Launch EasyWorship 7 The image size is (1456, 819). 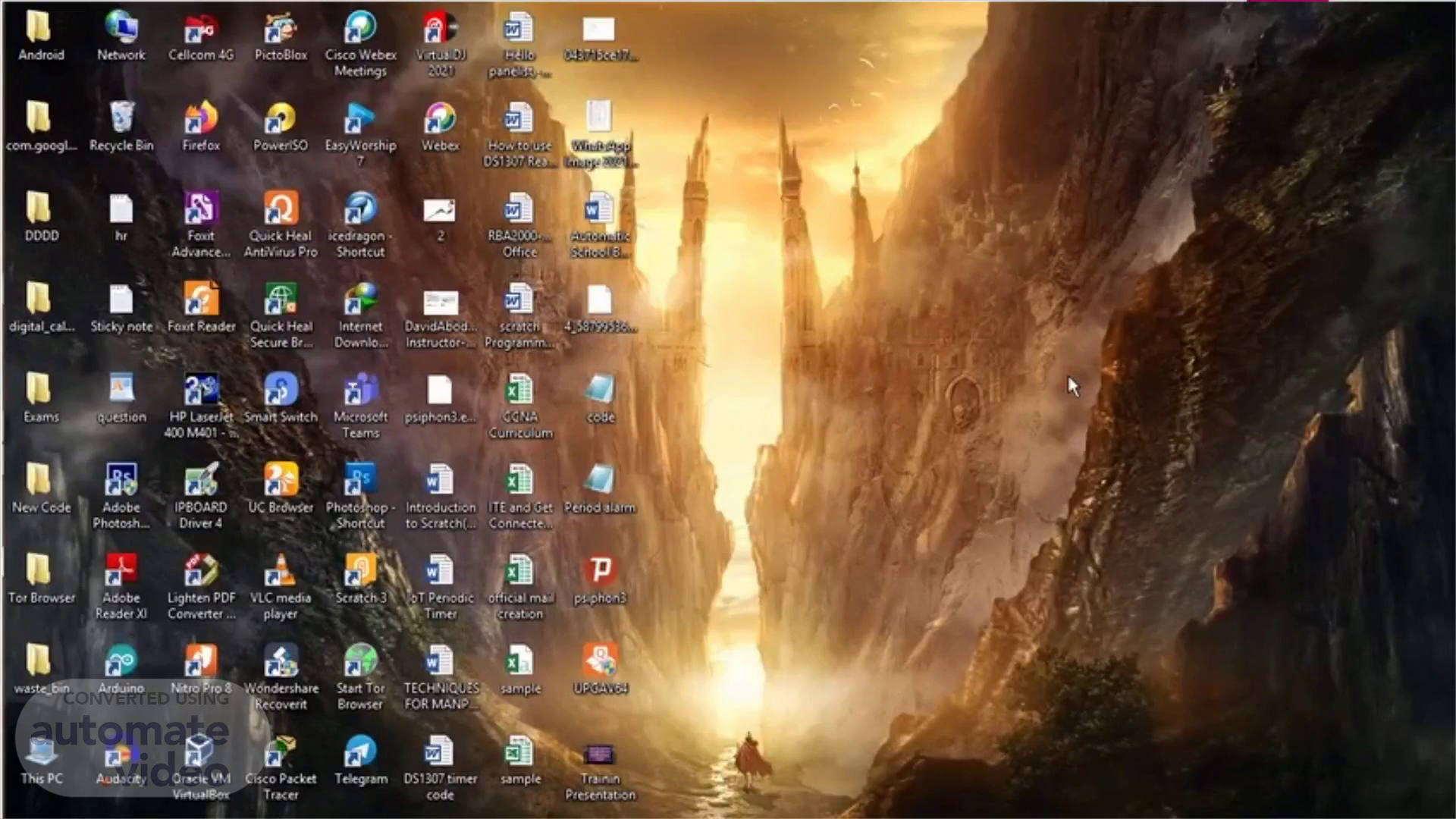360,133
